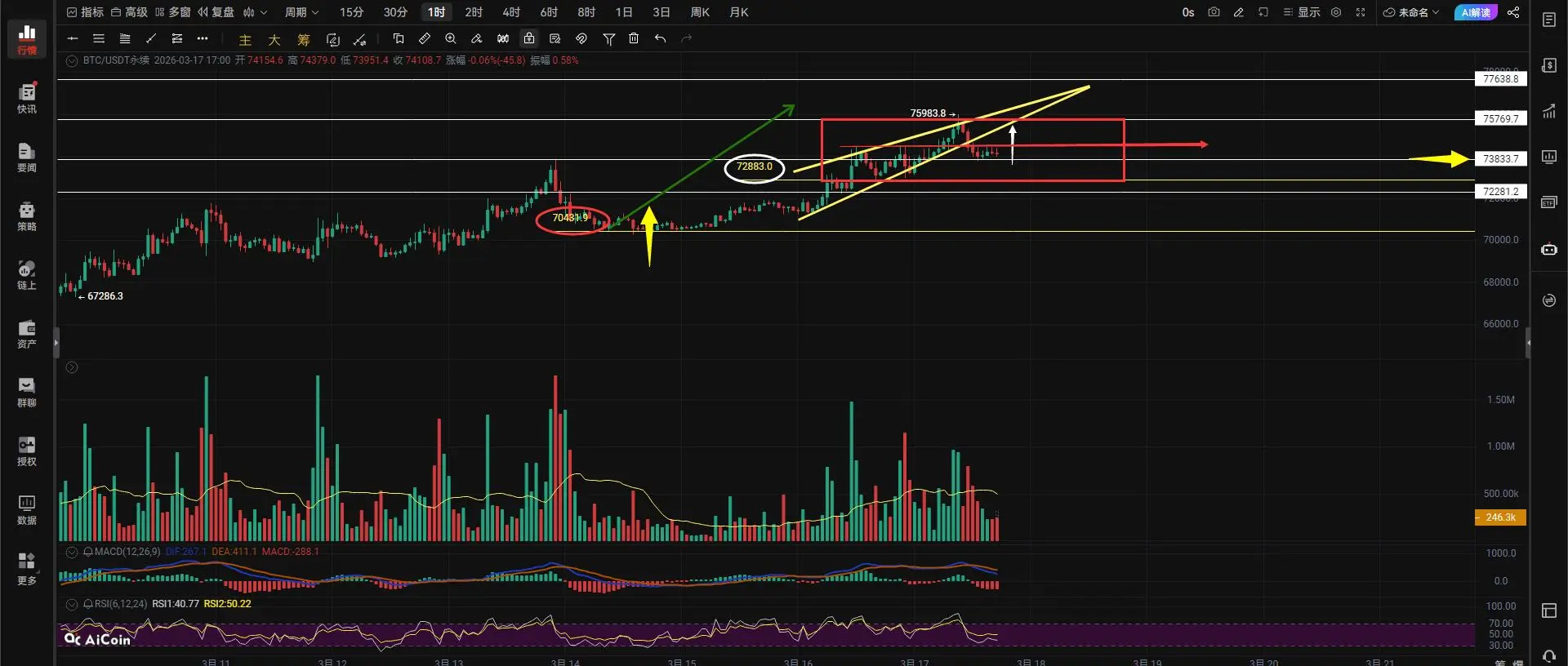Click the AI解读 analysis button

coord(1476,12)
